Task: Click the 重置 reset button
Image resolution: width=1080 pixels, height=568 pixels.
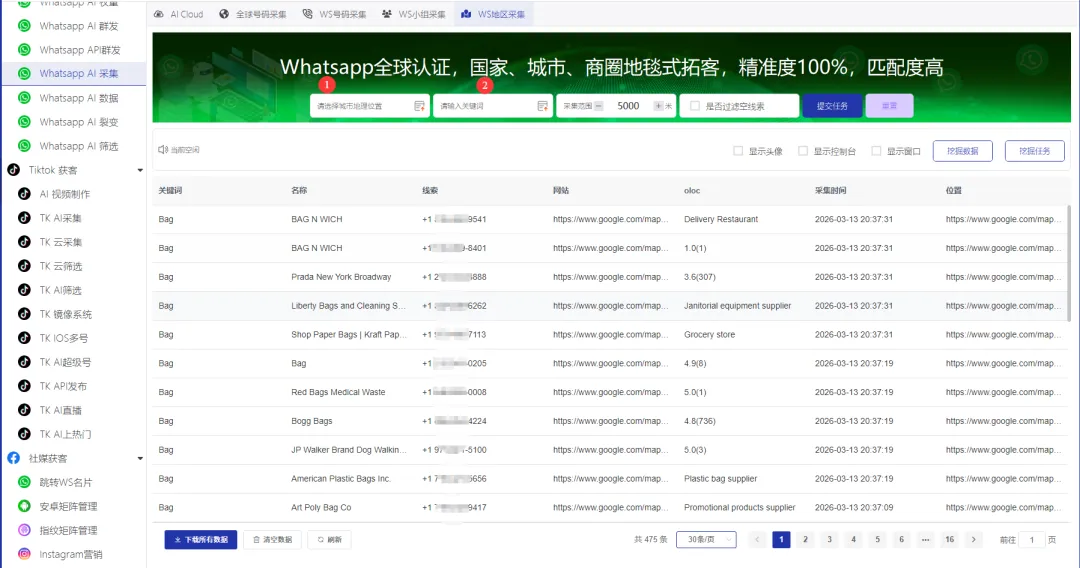Action: [x=889, y=106]
